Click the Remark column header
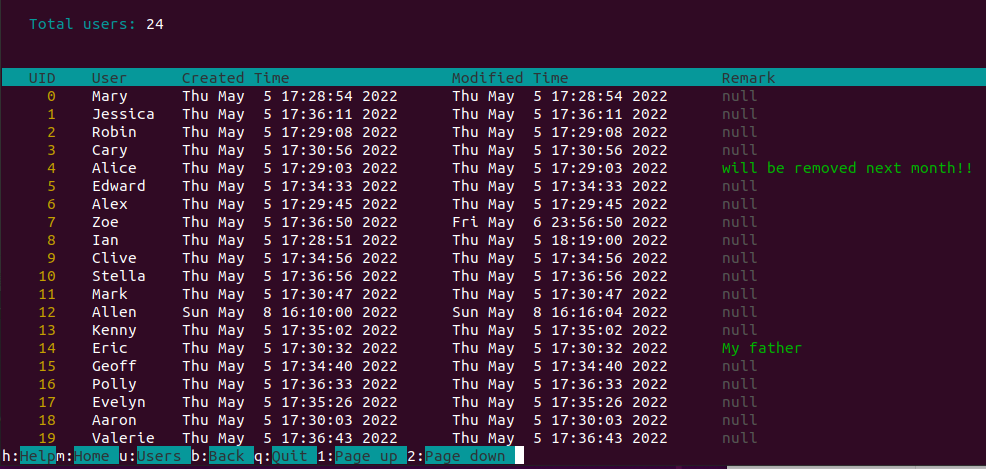Screen dimensions: 986x469 coord(748,78)
